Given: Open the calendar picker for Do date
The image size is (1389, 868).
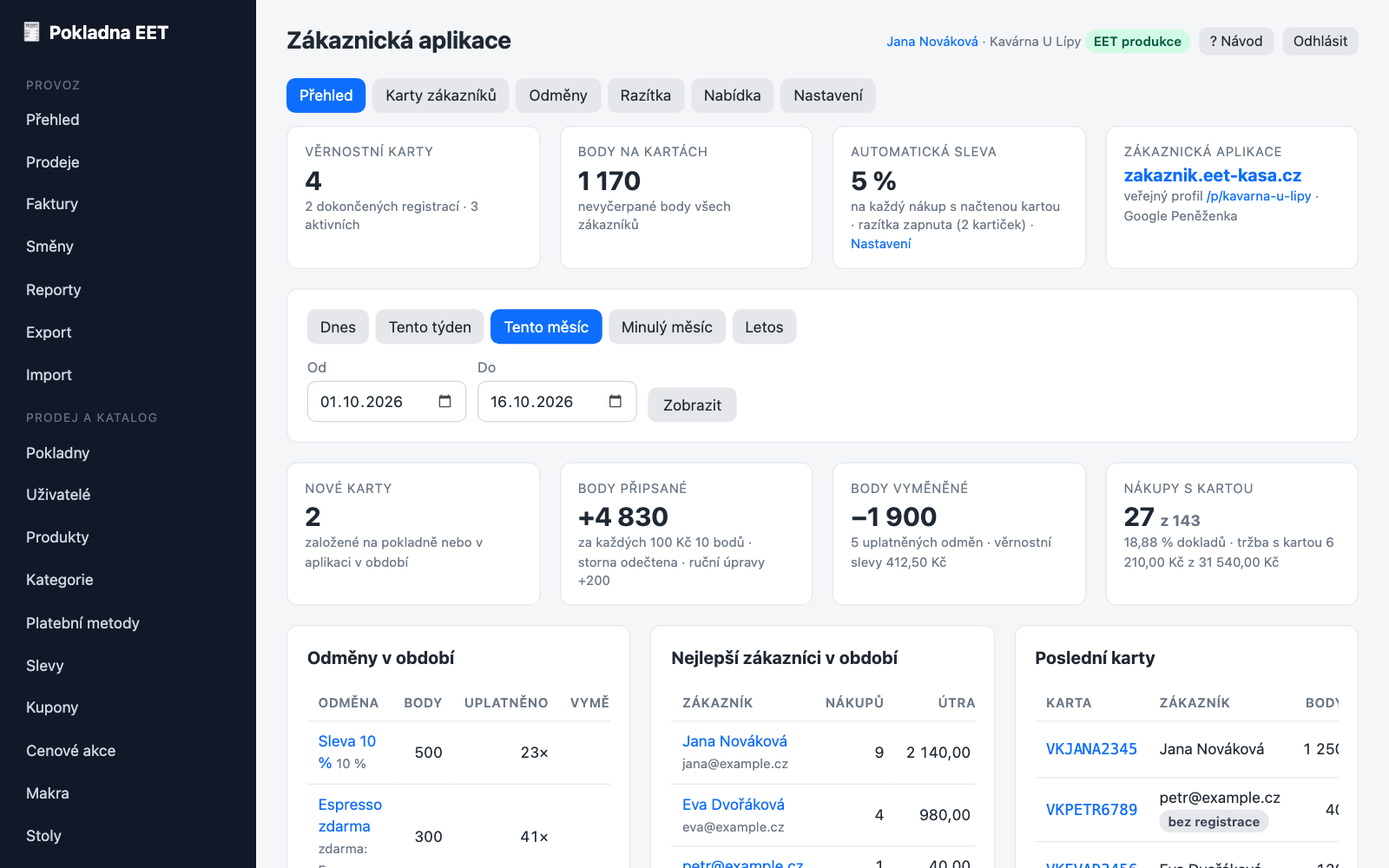Looking at the screenshot, I should [x=616, y=401].
